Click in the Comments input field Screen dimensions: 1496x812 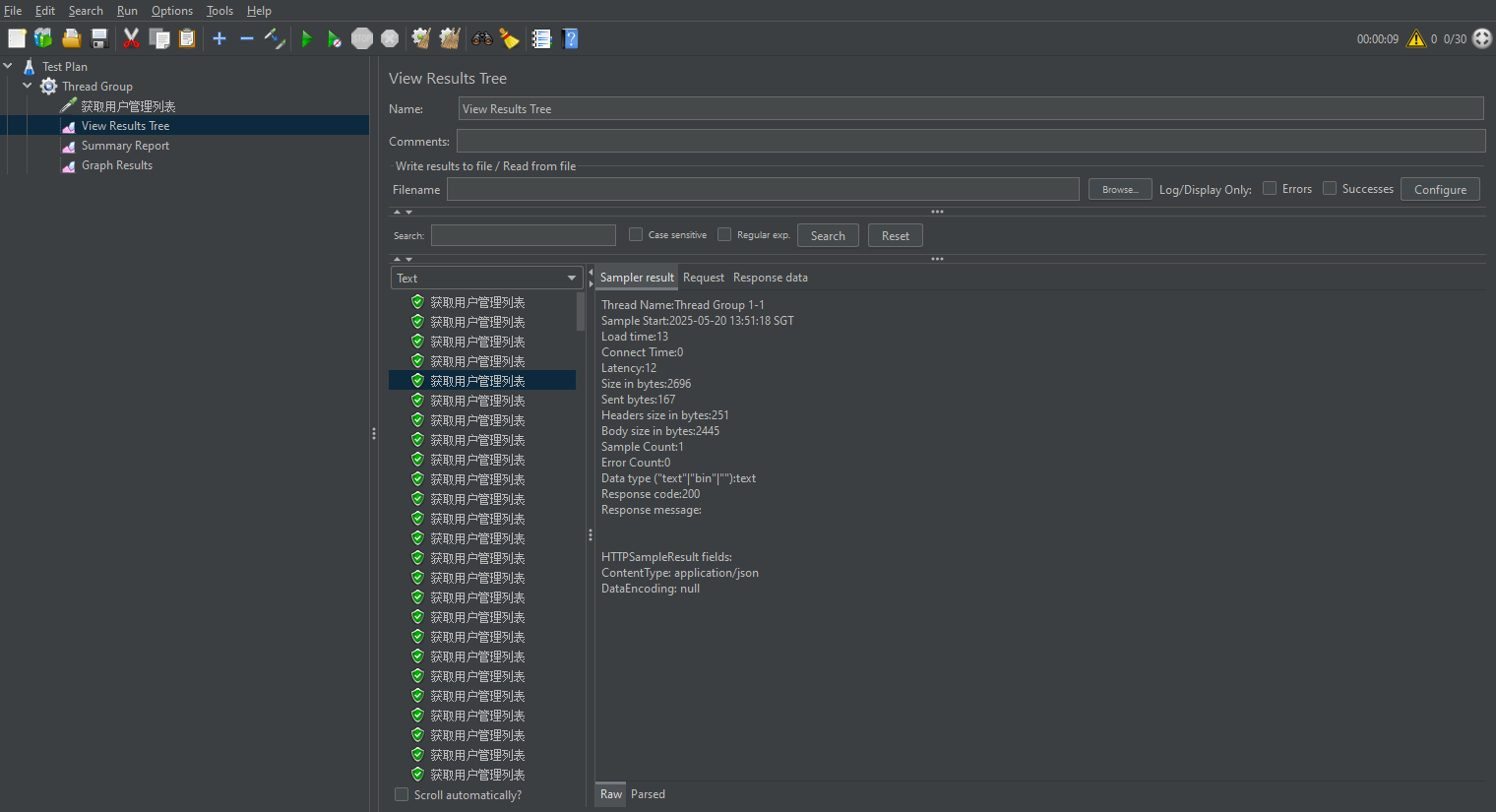tap(971, 141)
